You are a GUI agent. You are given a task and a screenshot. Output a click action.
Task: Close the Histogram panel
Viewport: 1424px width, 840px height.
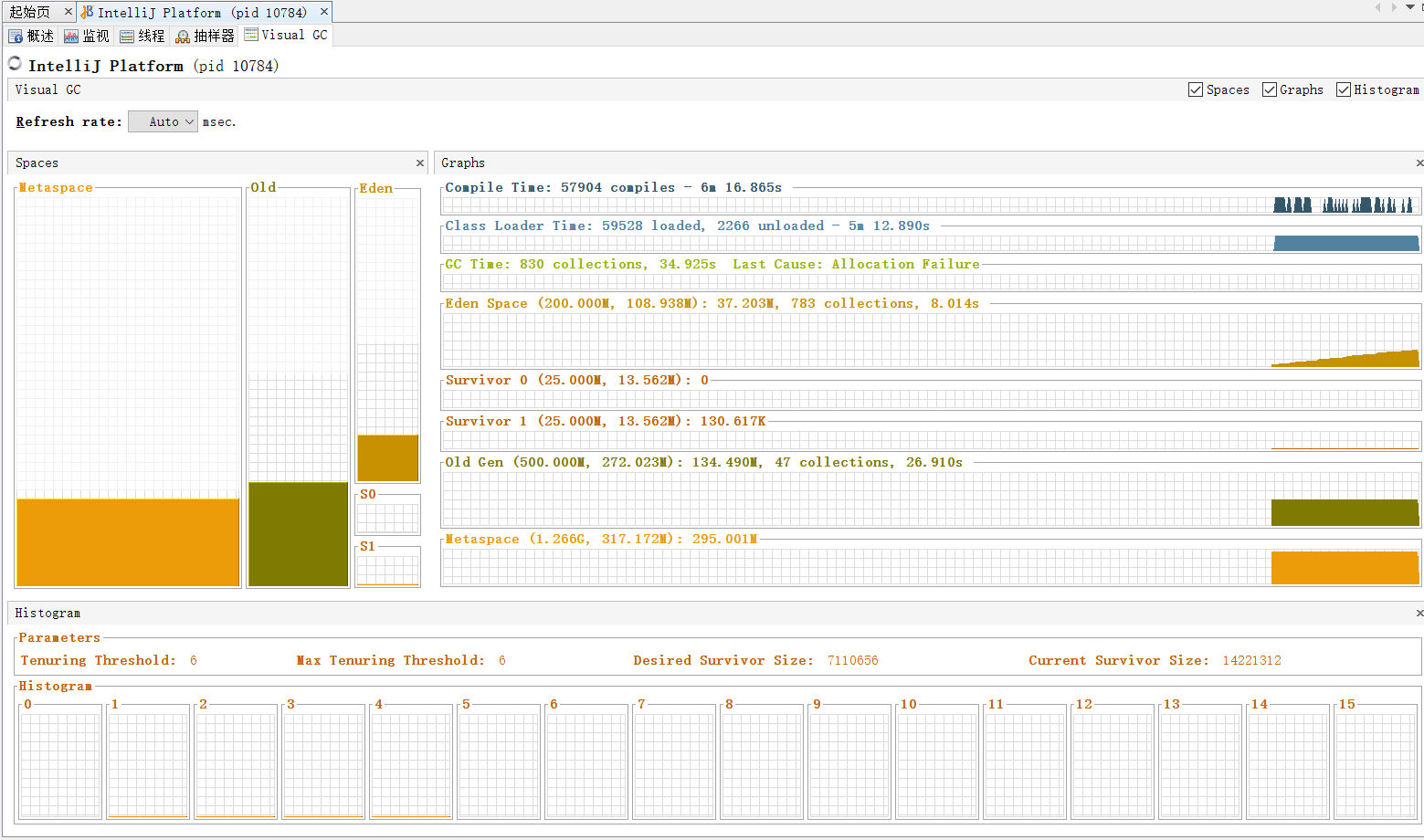1419,614
